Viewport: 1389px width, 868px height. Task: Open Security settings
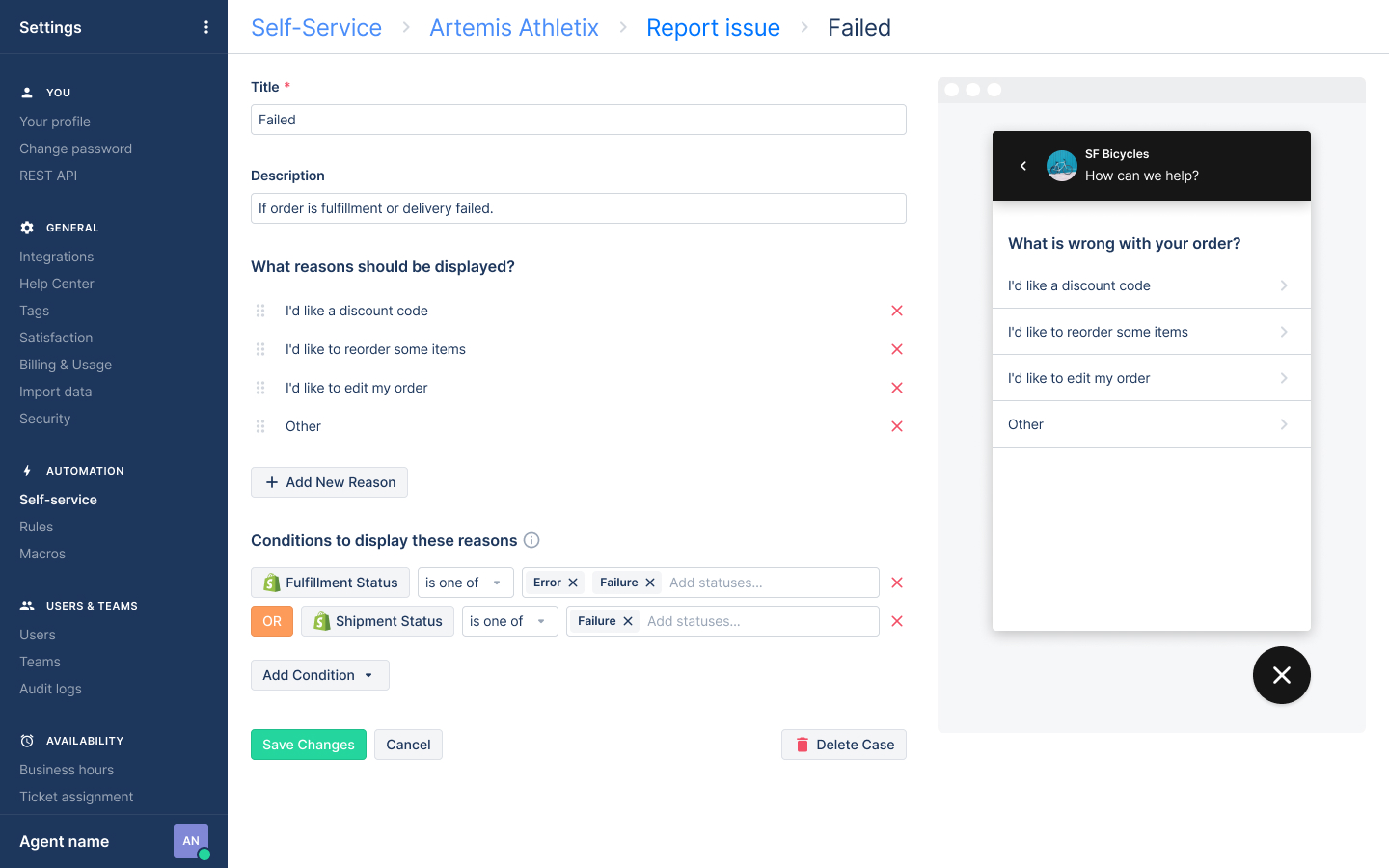44,419
